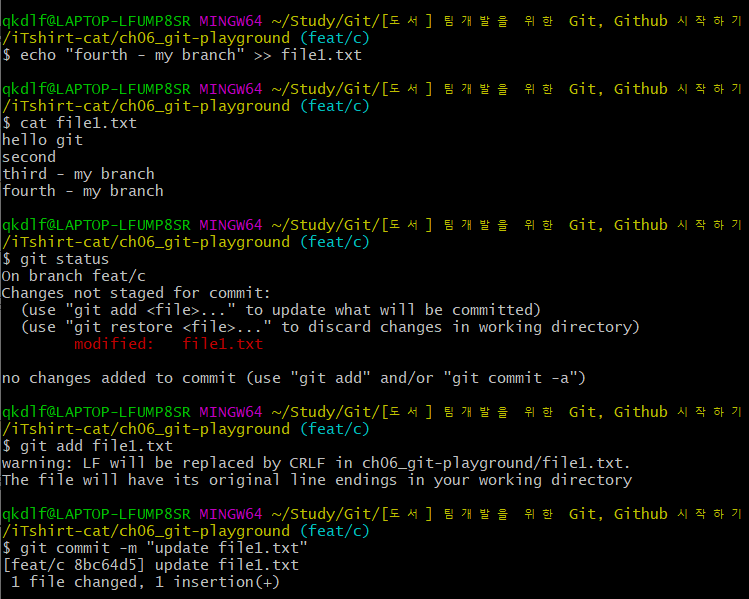Click the MINGW64 label above "git commit" command
The height and width of the screenshot is (599, 749).
[231, 514]
